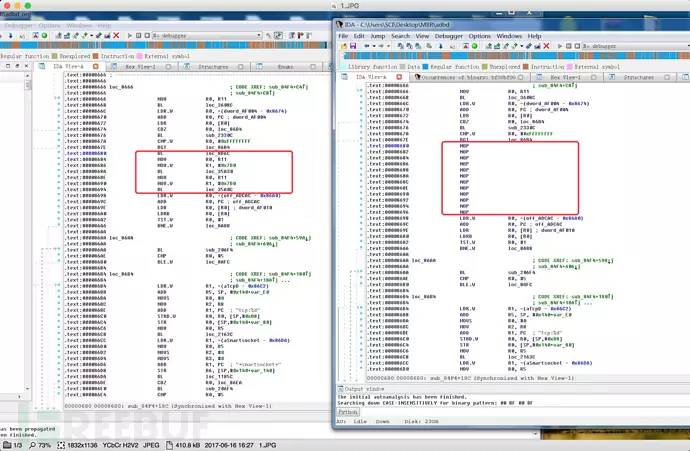Click the 1832x1136 dimensions icon in viewer status bar

pyautogui.click(x=61, y=445)
